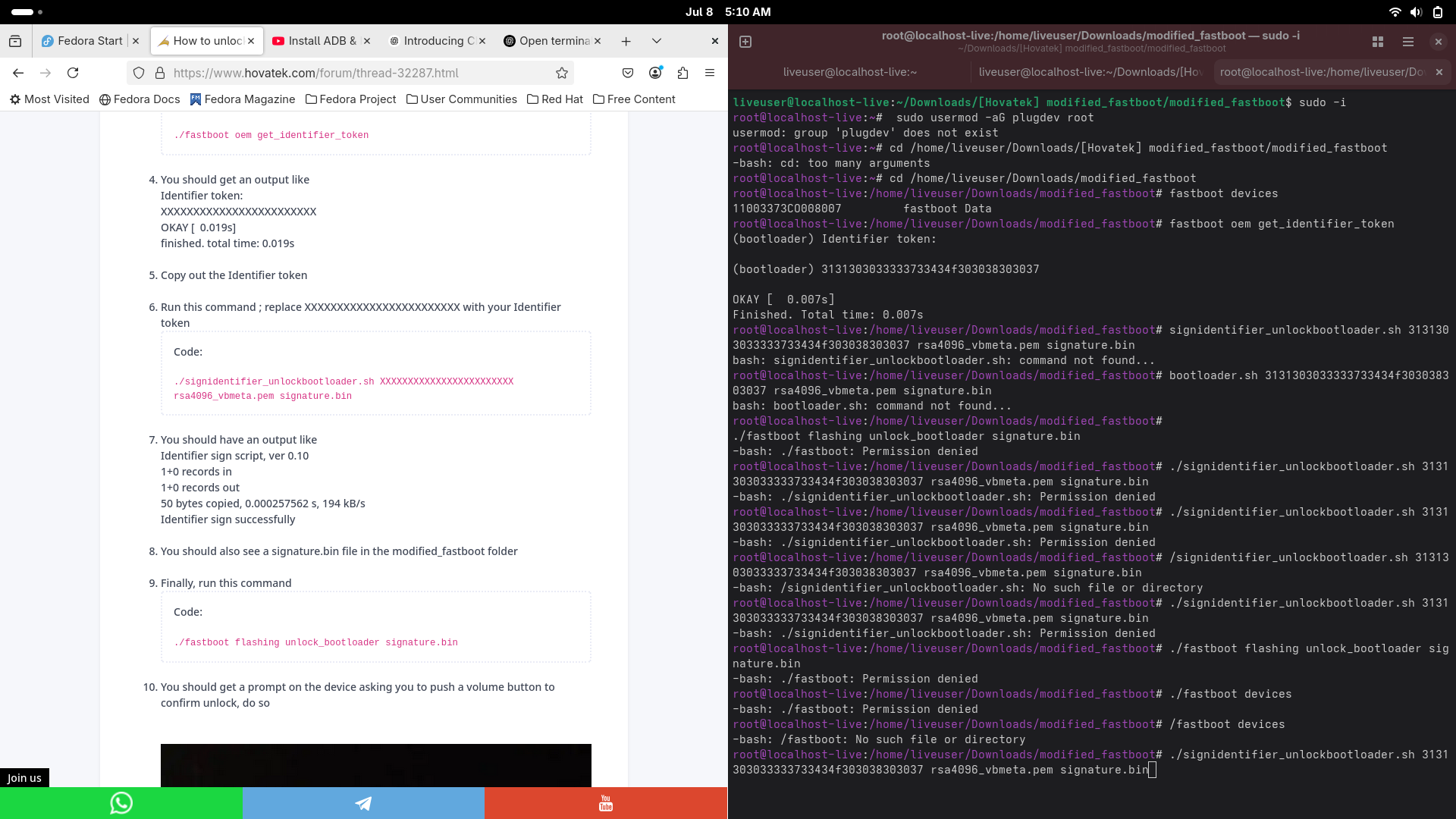
Task: Open the WhatsApp join button
Action: pos(121,803)
